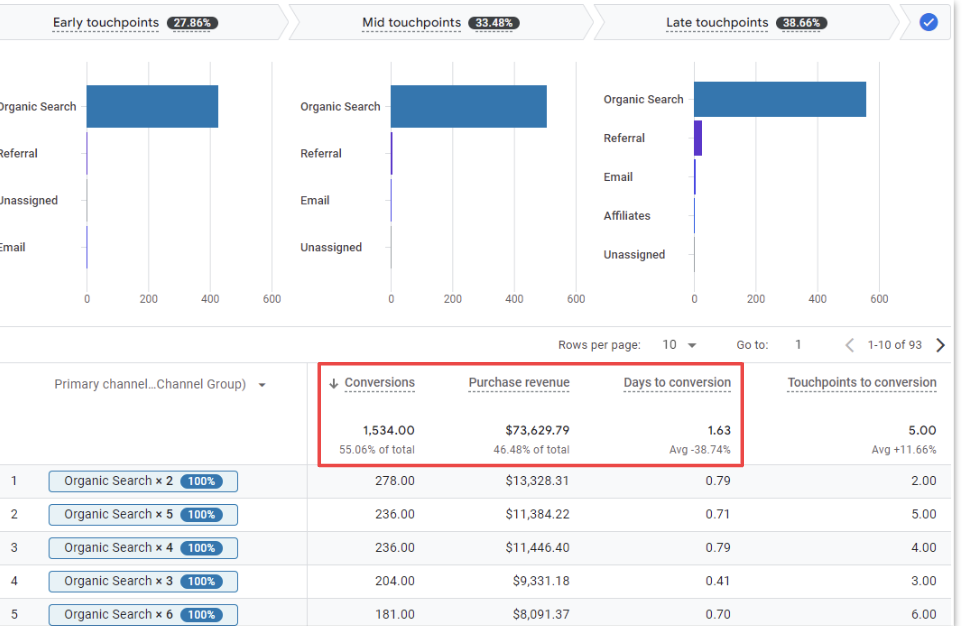
Task: Click the 46.48% of total text
Action: click(531, 450)
